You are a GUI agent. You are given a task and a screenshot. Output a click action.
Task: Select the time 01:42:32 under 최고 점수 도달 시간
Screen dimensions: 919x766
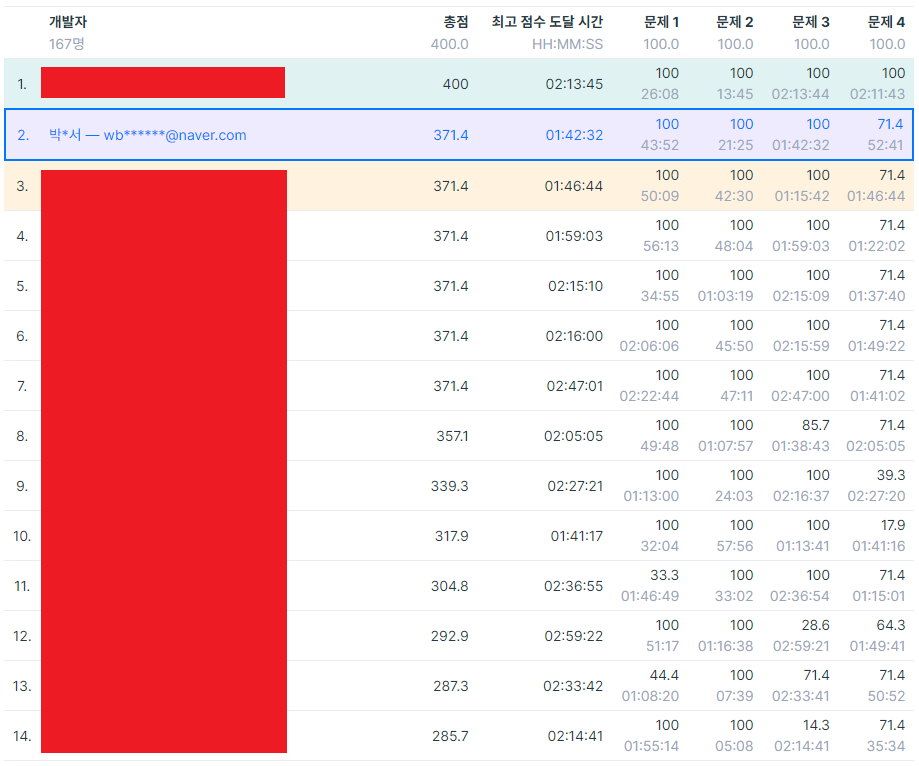574,135
